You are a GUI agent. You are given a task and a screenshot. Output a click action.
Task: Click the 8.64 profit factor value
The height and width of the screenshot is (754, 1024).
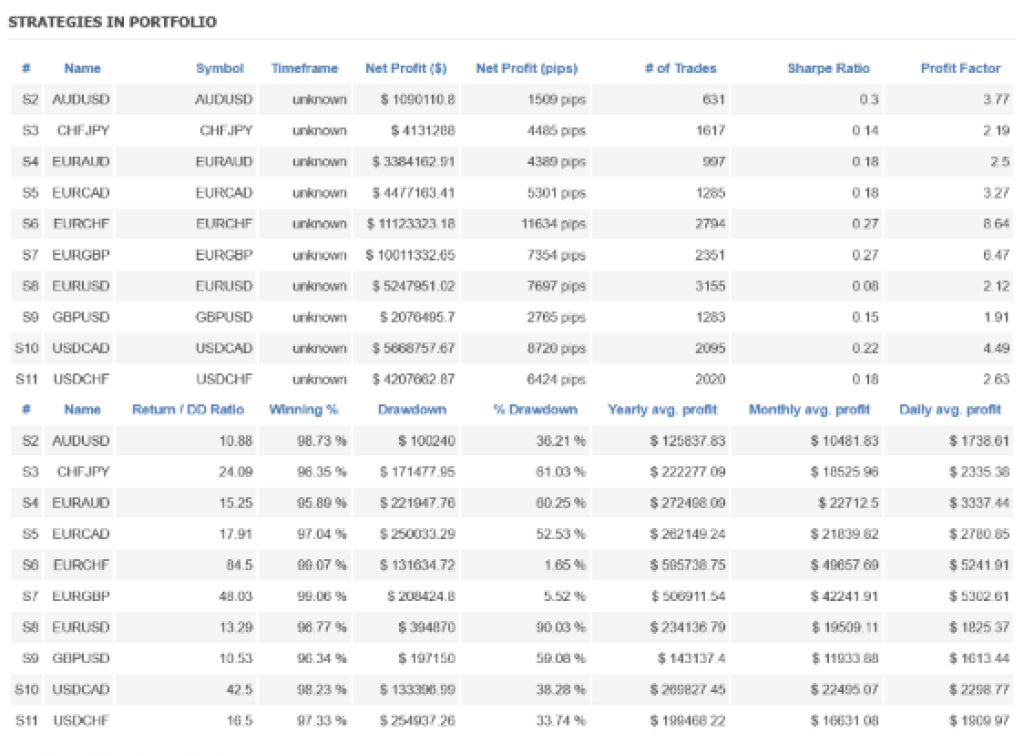coord(995,224)
